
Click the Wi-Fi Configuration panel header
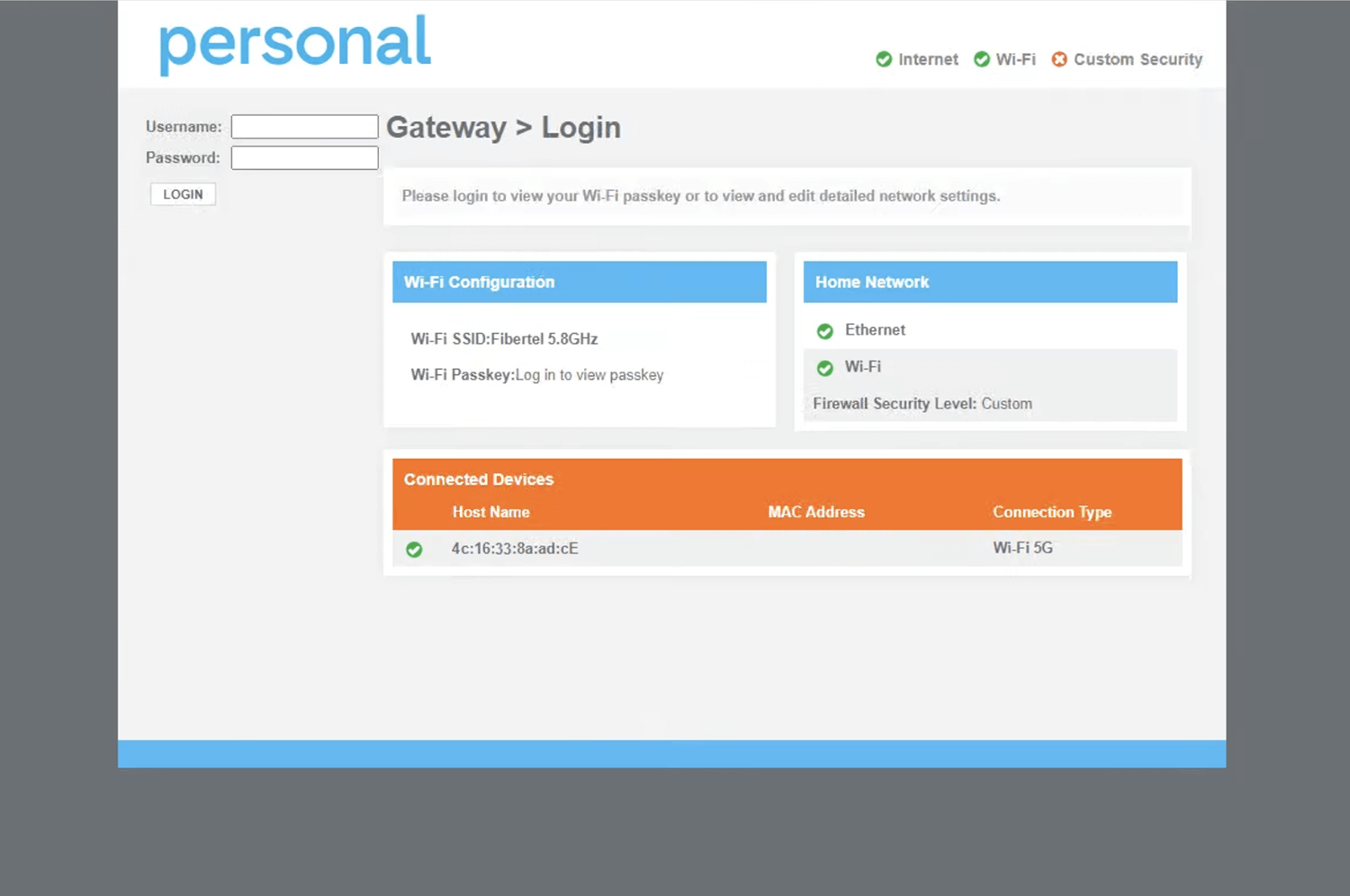pos(579,282)
